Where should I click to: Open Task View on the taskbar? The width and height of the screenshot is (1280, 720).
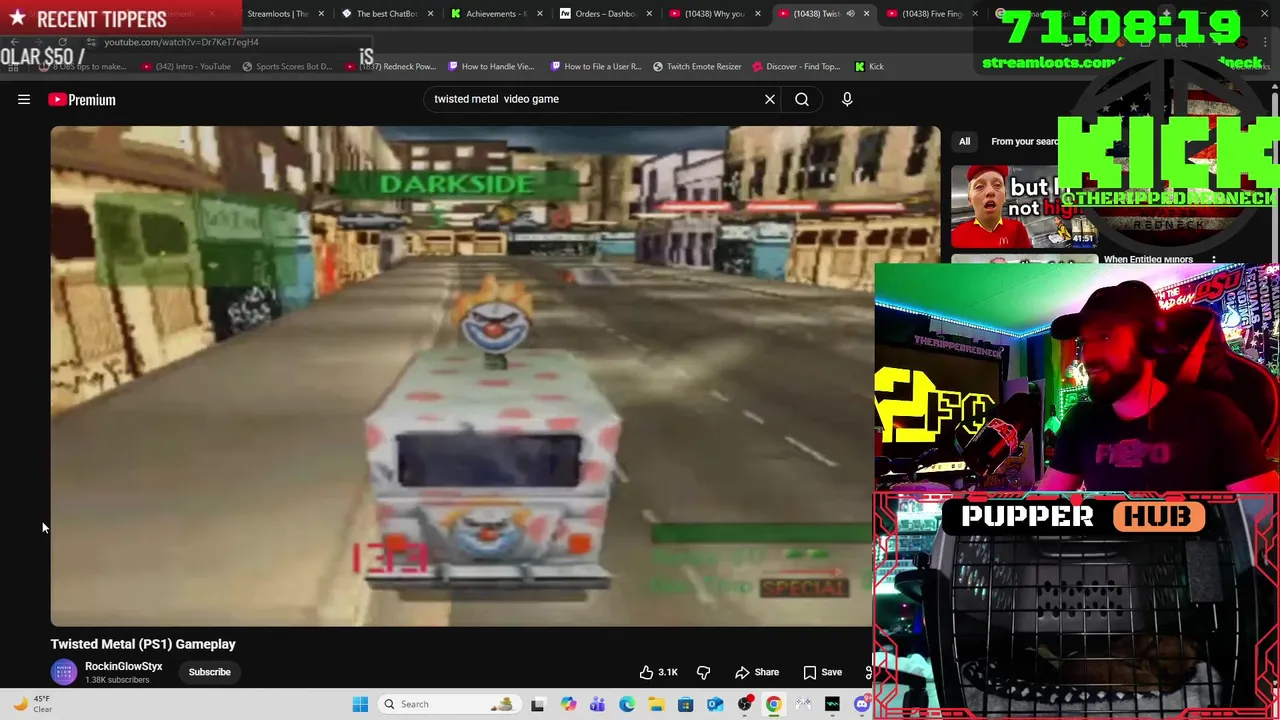pyautogui.click(x=537, y=704)
